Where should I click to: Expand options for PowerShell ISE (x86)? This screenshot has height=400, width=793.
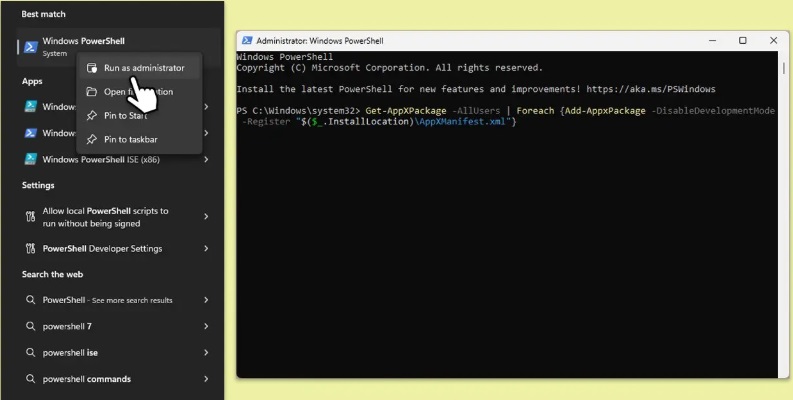point(206,159)
